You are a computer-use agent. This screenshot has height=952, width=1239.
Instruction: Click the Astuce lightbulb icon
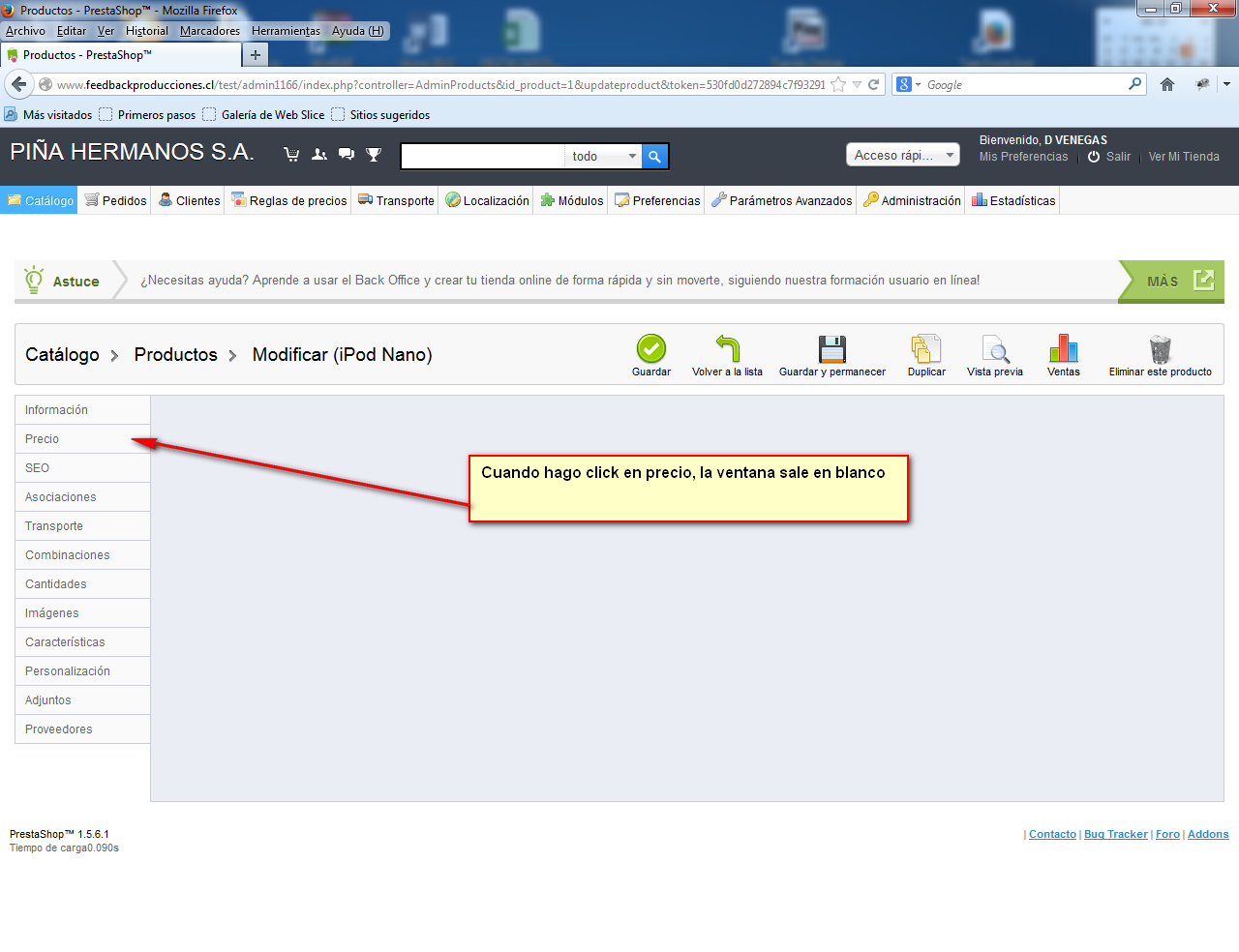pyautogui.click(x=34, y=280)
